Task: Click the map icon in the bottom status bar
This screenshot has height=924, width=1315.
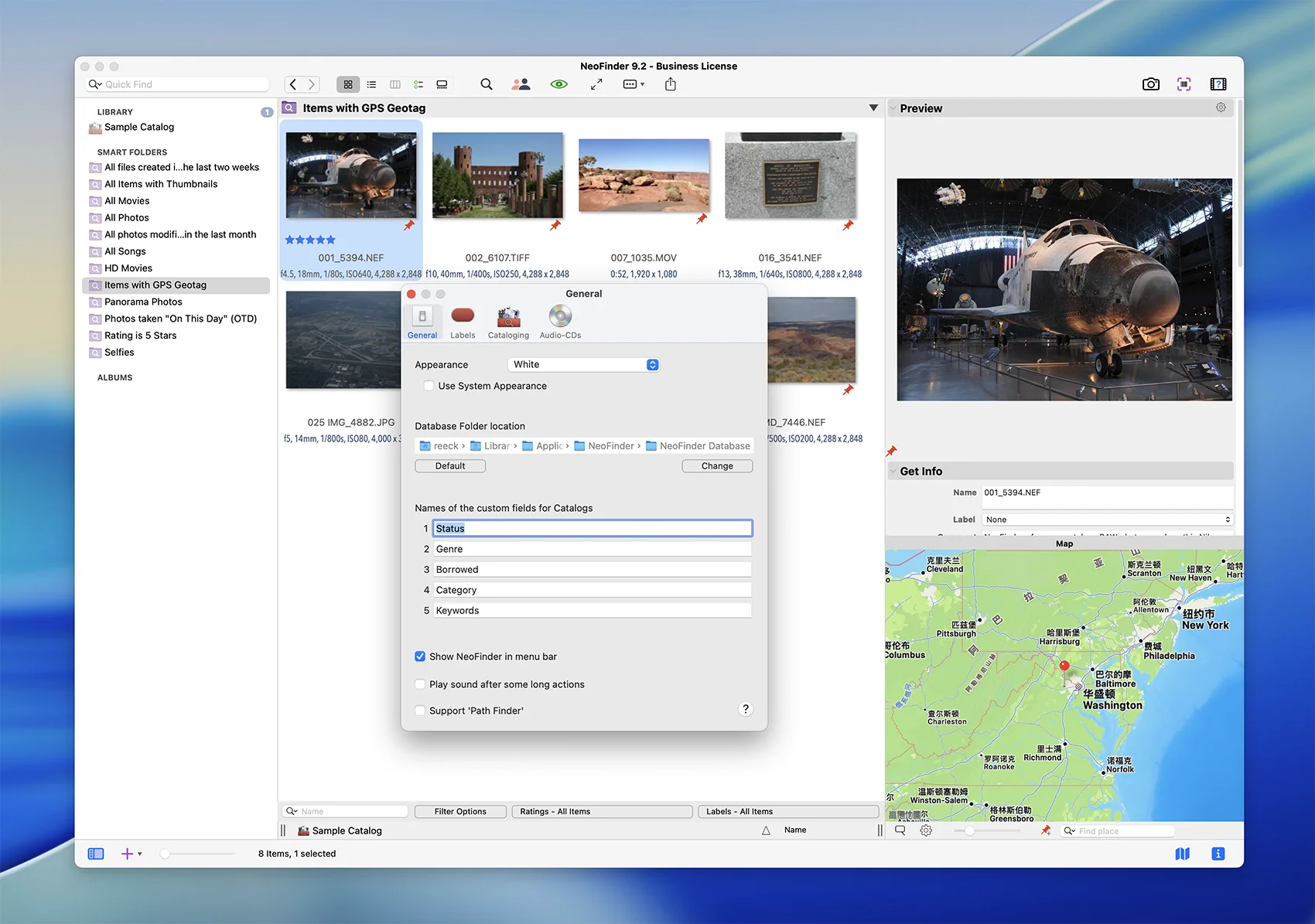Action: (1182, 854)
